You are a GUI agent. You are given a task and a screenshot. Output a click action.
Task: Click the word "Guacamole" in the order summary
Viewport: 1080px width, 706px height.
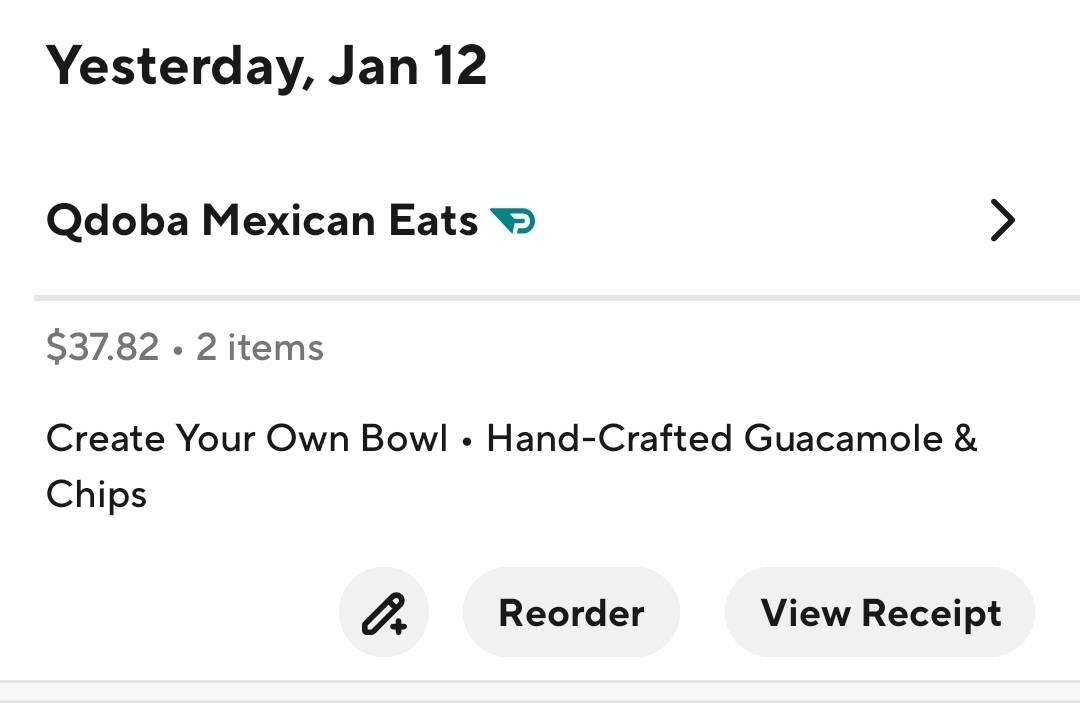[844, 438]
